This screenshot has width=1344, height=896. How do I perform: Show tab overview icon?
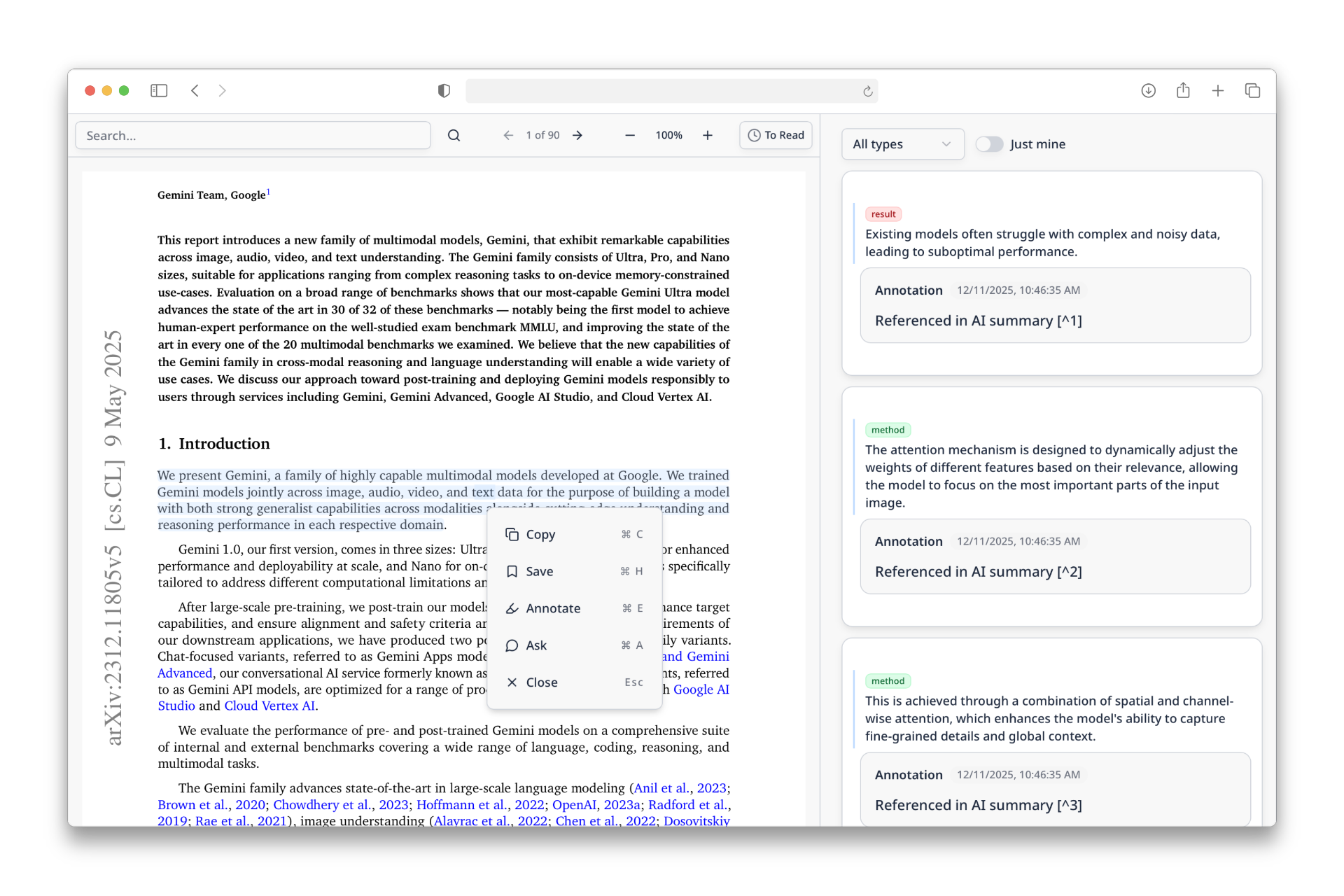pyautogui.click(x=1252, y=90)
